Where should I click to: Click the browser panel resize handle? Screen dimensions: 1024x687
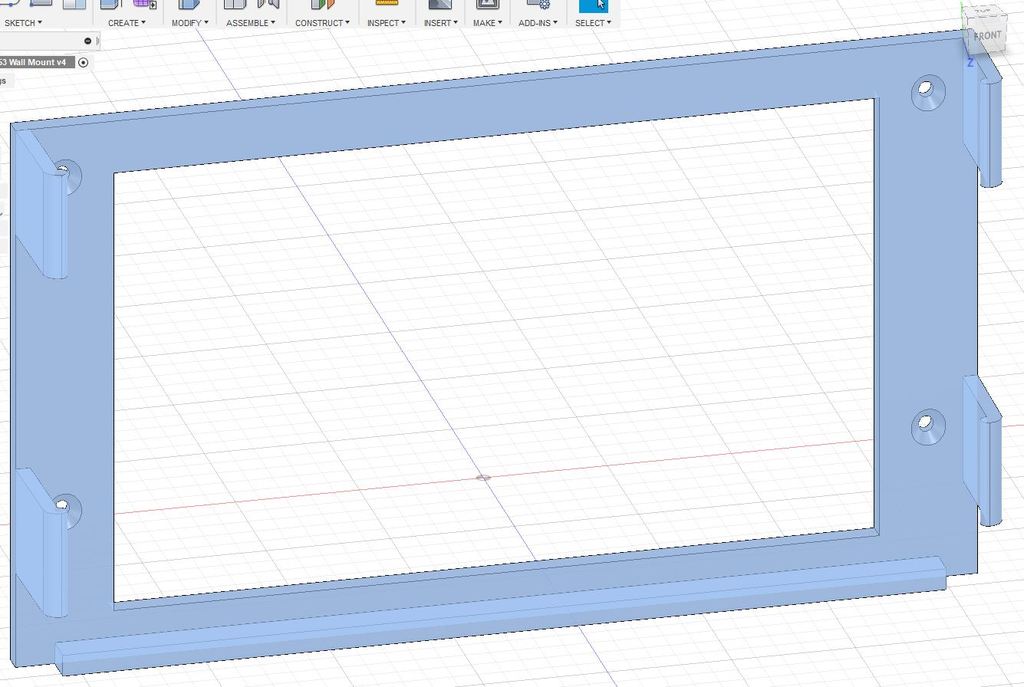coord(98,41)
